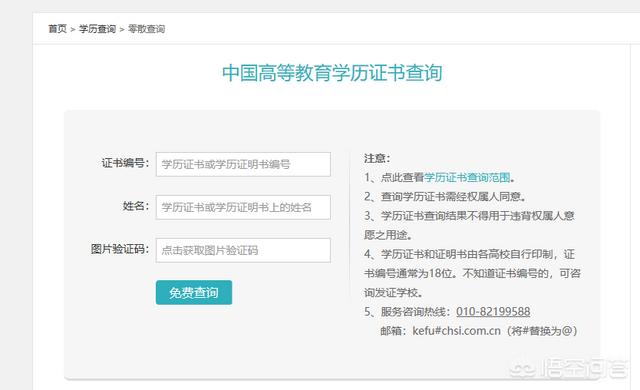Click the 证书编号 field label

[x=125, y=163]
